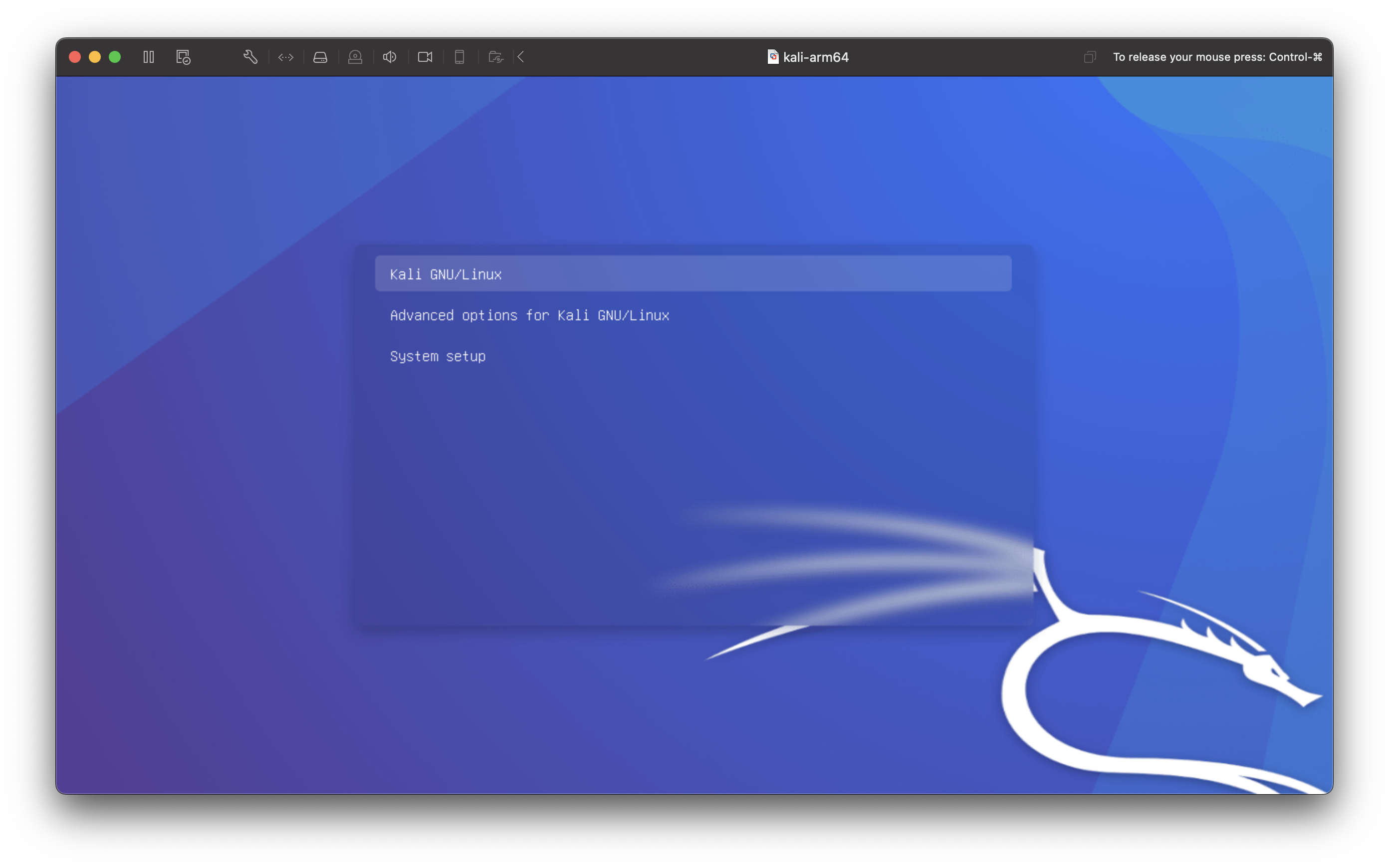Click the network adapter arrows icon
The height and width of the screenshot is (868, 1389).
(286, 57)
